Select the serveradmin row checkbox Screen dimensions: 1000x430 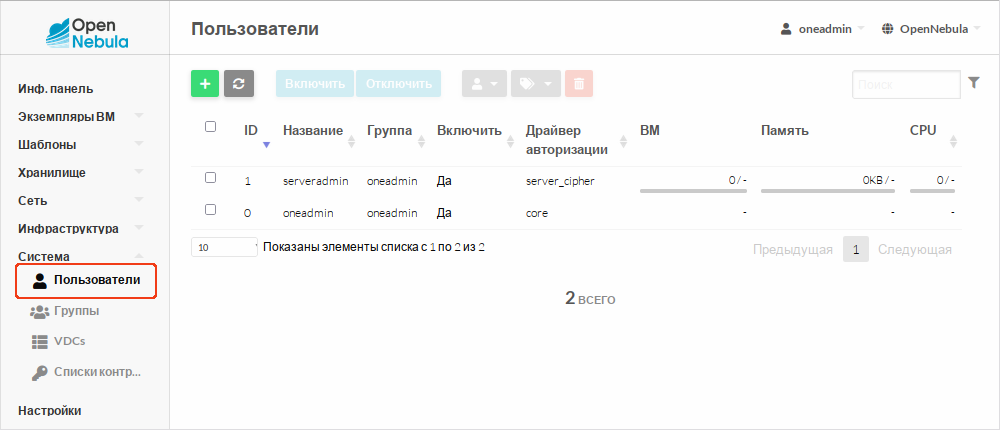(210, 178)
